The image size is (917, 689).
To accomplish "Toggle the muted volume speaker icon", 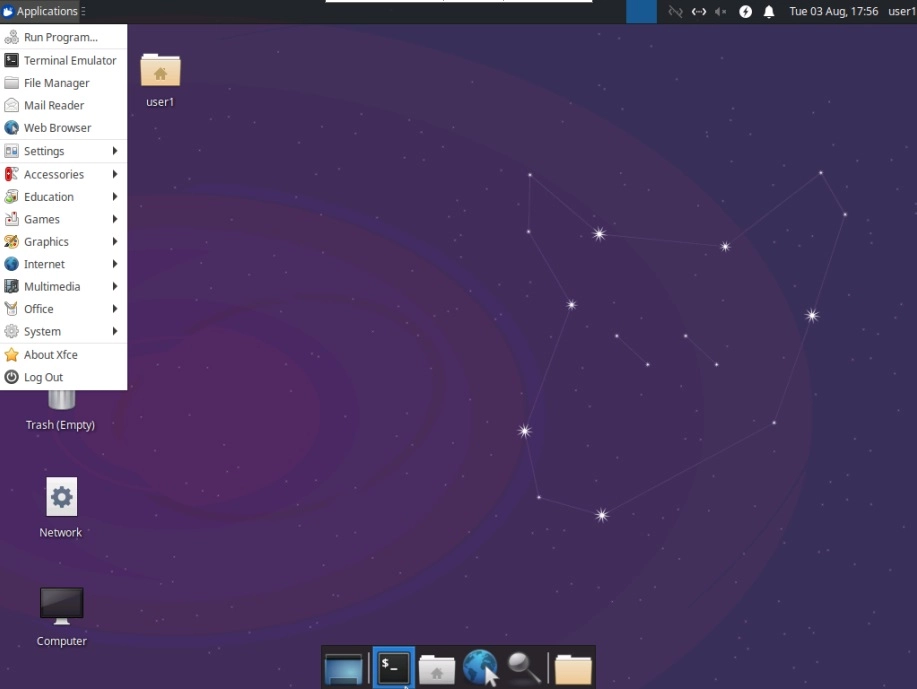I will point(721,12).
